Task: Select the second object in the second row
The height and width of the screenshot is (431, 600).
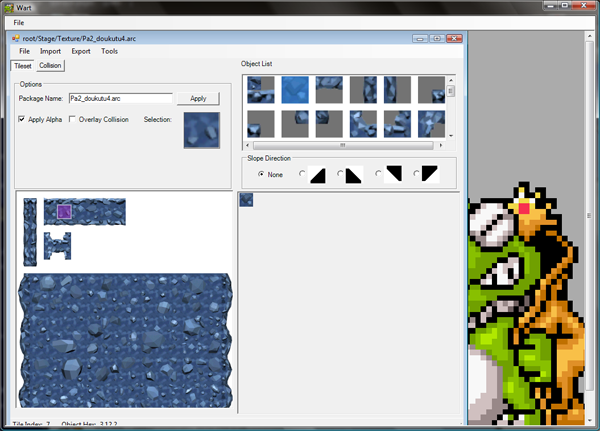Action: click(295, 124)
